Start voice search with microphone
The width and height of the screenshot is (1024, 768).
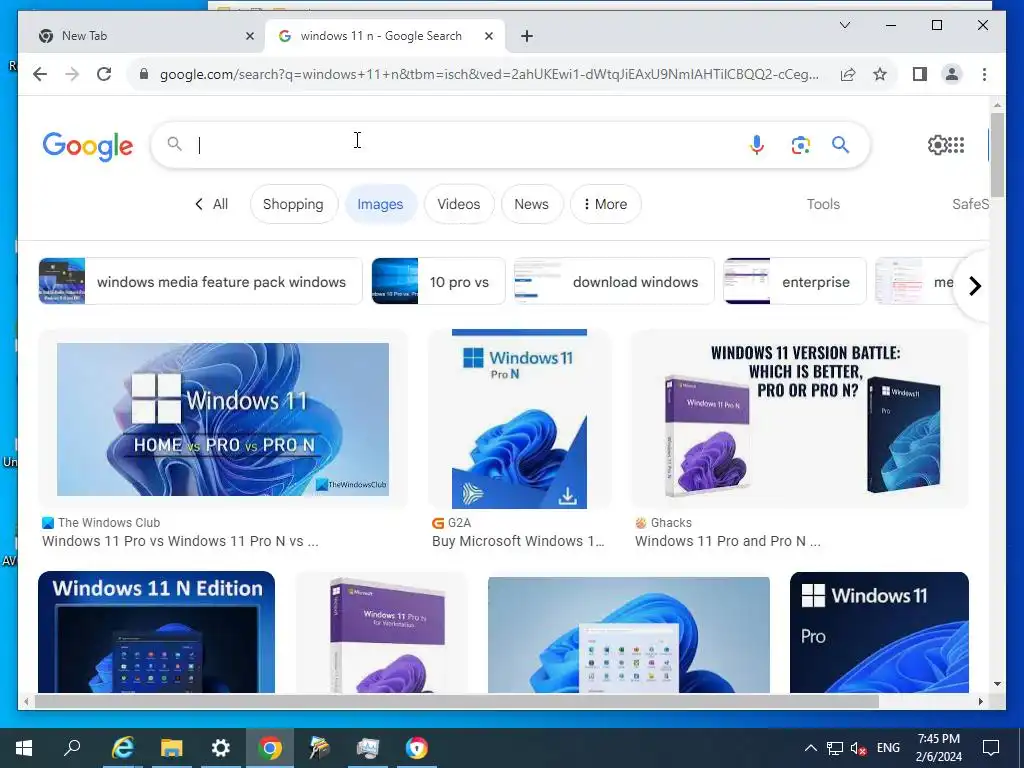click(x=756, y=144)
